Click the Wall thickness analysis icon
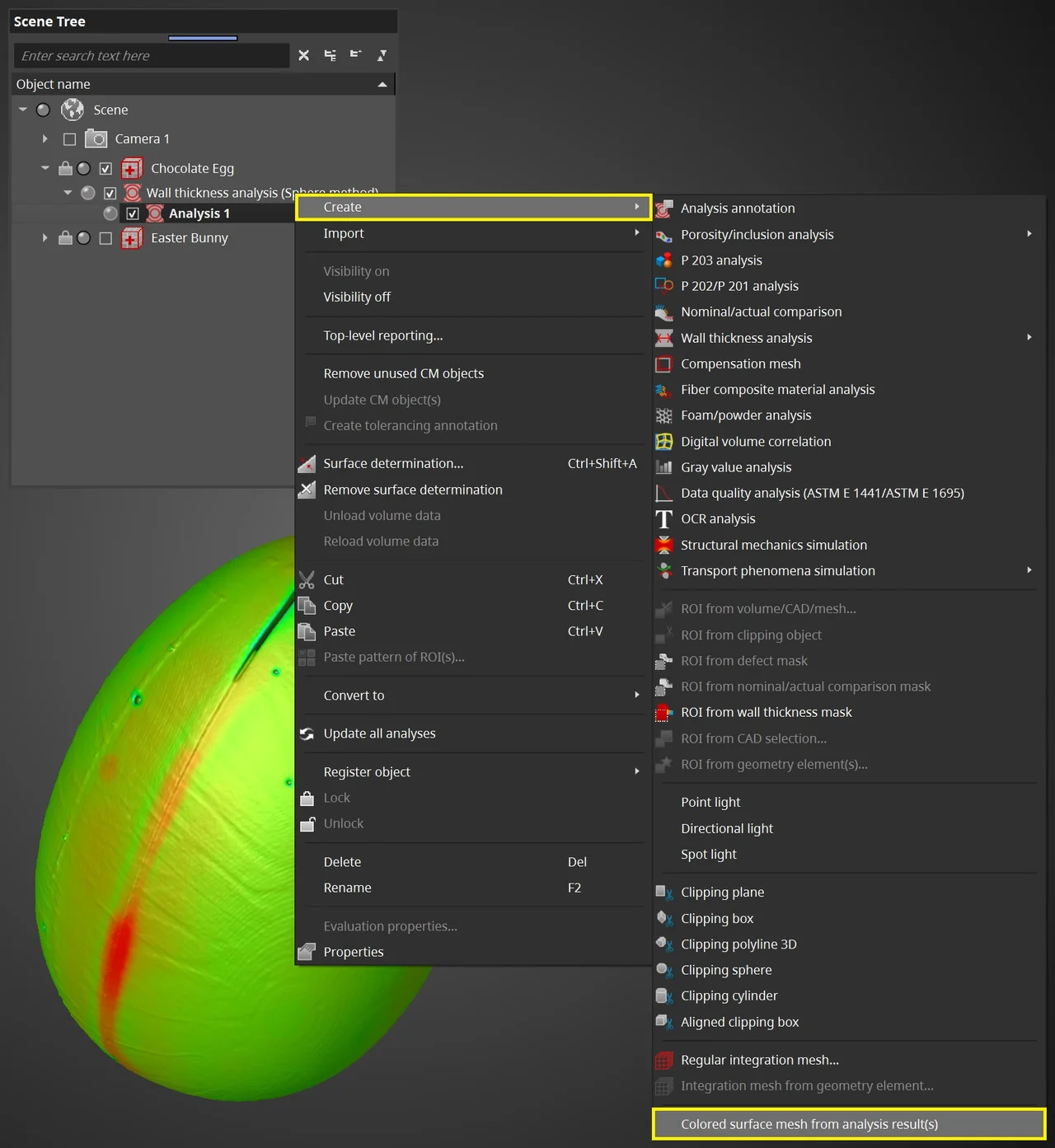The image size is (1055, 1148). [x=664, y=338]
